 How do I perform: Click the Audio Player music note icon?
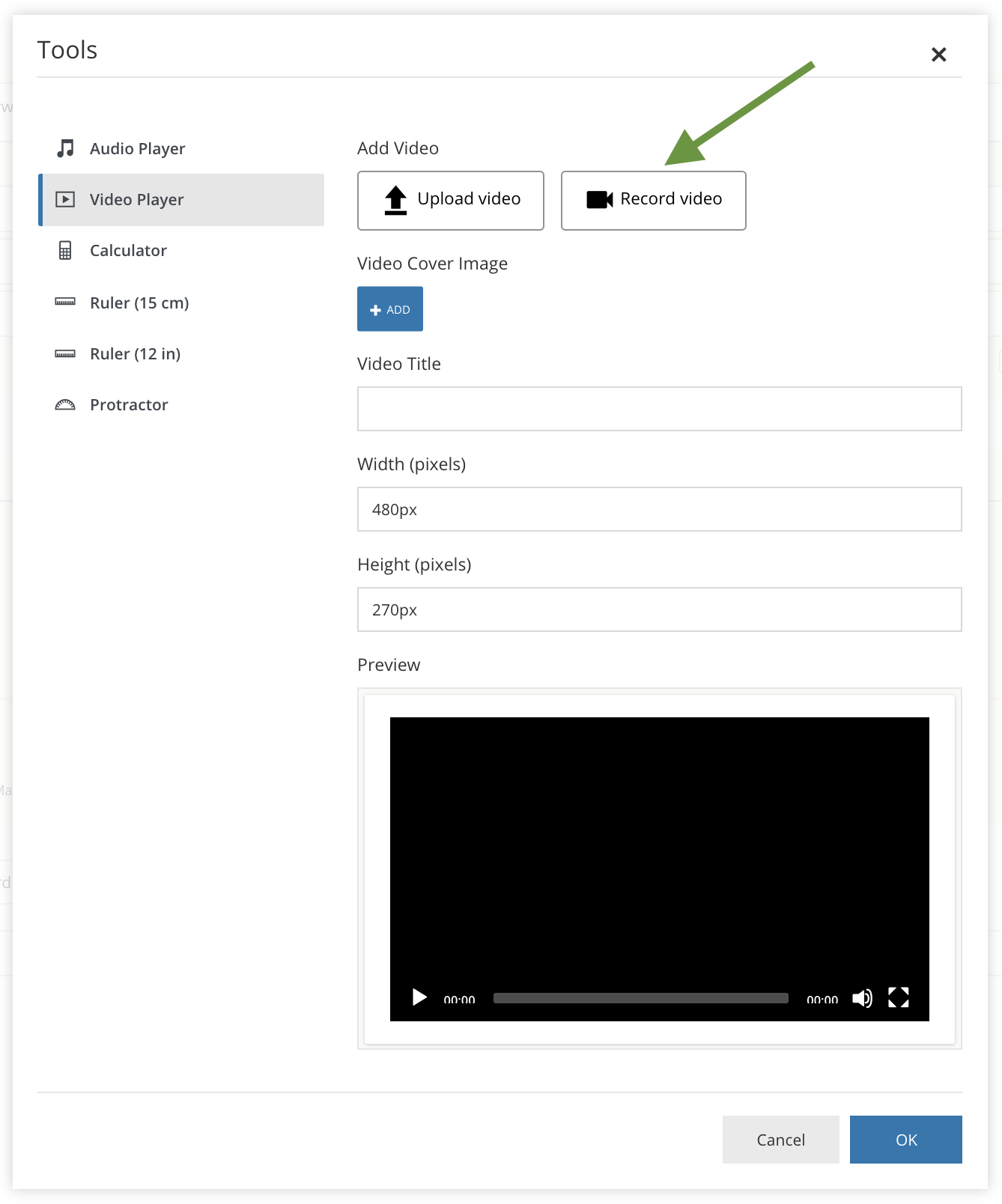pos(66,148)
